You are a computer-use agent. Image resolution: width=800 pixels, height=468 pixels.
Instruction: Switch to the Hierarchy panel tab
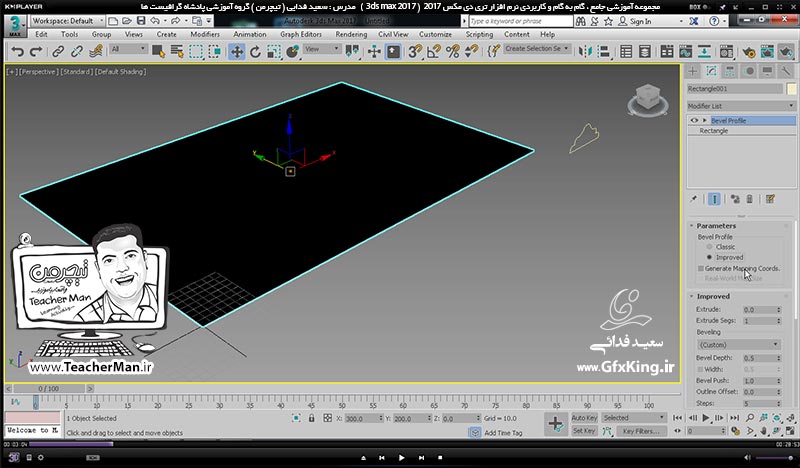730,71
